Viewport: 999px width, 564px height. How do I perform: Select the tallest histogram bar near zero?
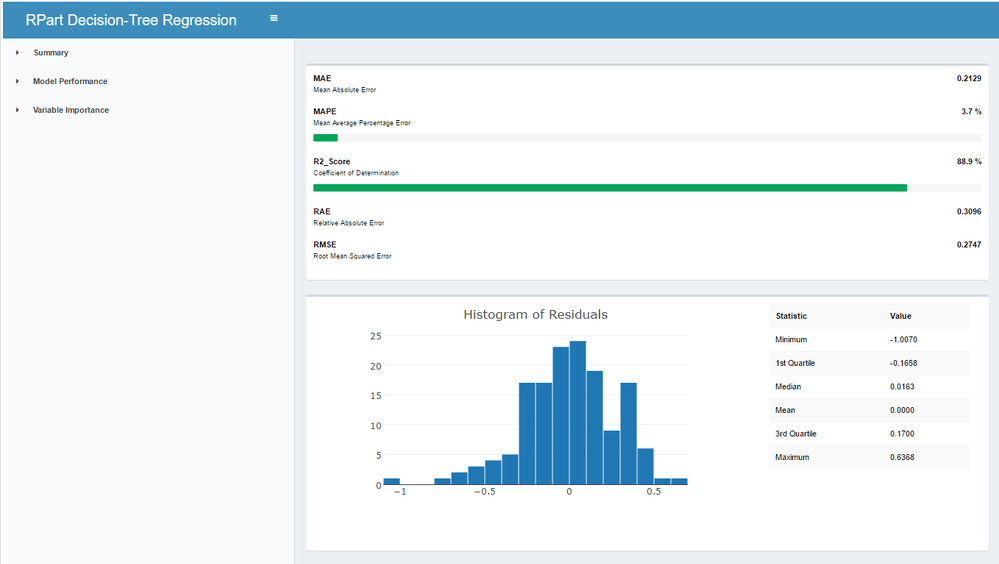click(578, 413)
